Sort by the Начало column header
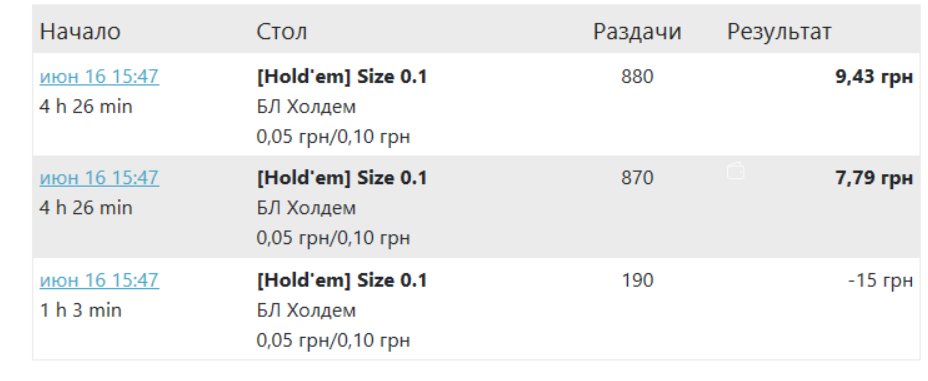 point(80,31)
